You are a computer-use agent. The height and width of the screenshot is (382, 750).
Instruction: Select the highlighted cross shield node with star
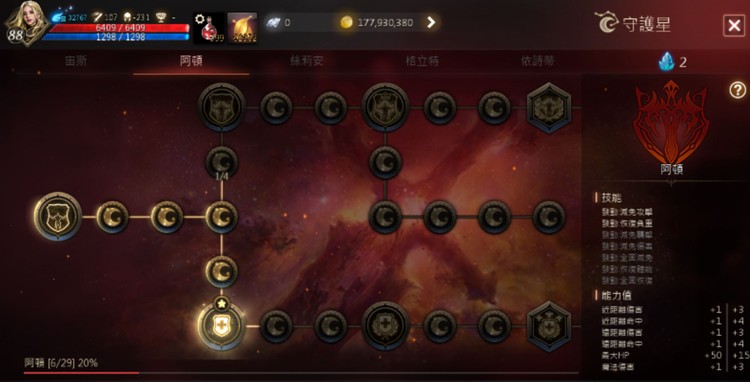(221, 326)
